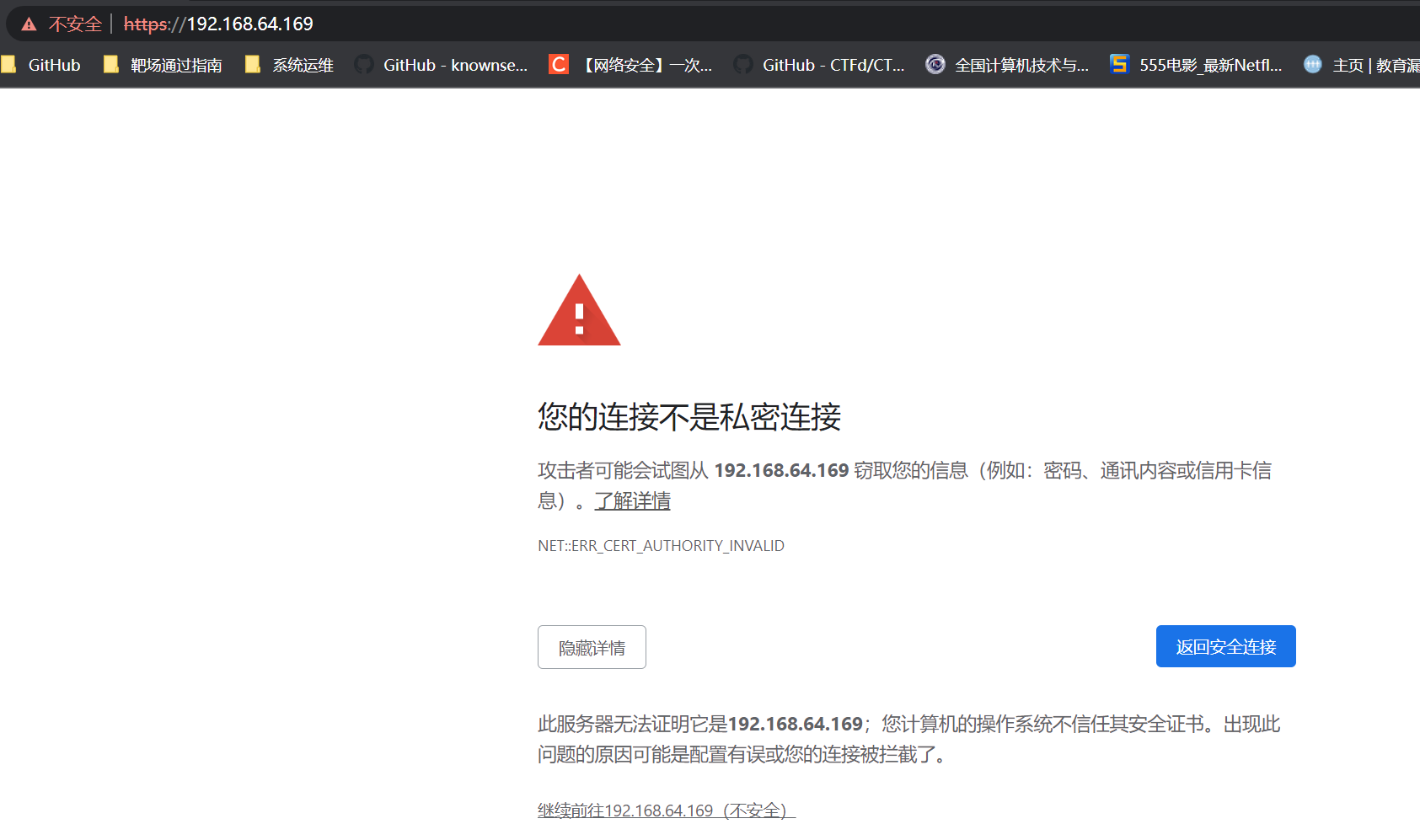The width and height of the screenshot is (1420, 840).
Task: Proceed via 继续前往192.168.64.169 (不安全) link
Action: click(666, 811)
